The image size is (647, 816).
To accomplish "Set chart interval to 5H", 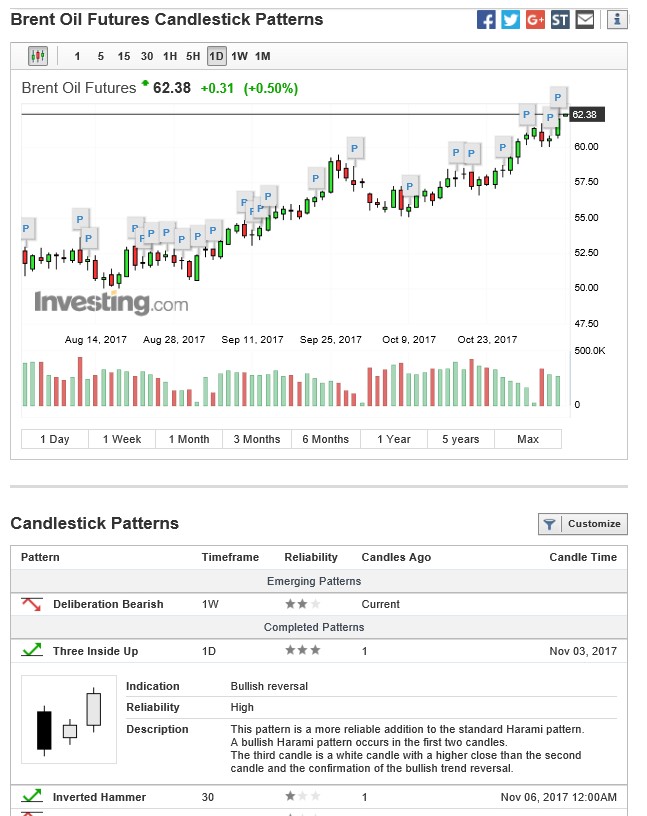I will [x=193, y=56].
